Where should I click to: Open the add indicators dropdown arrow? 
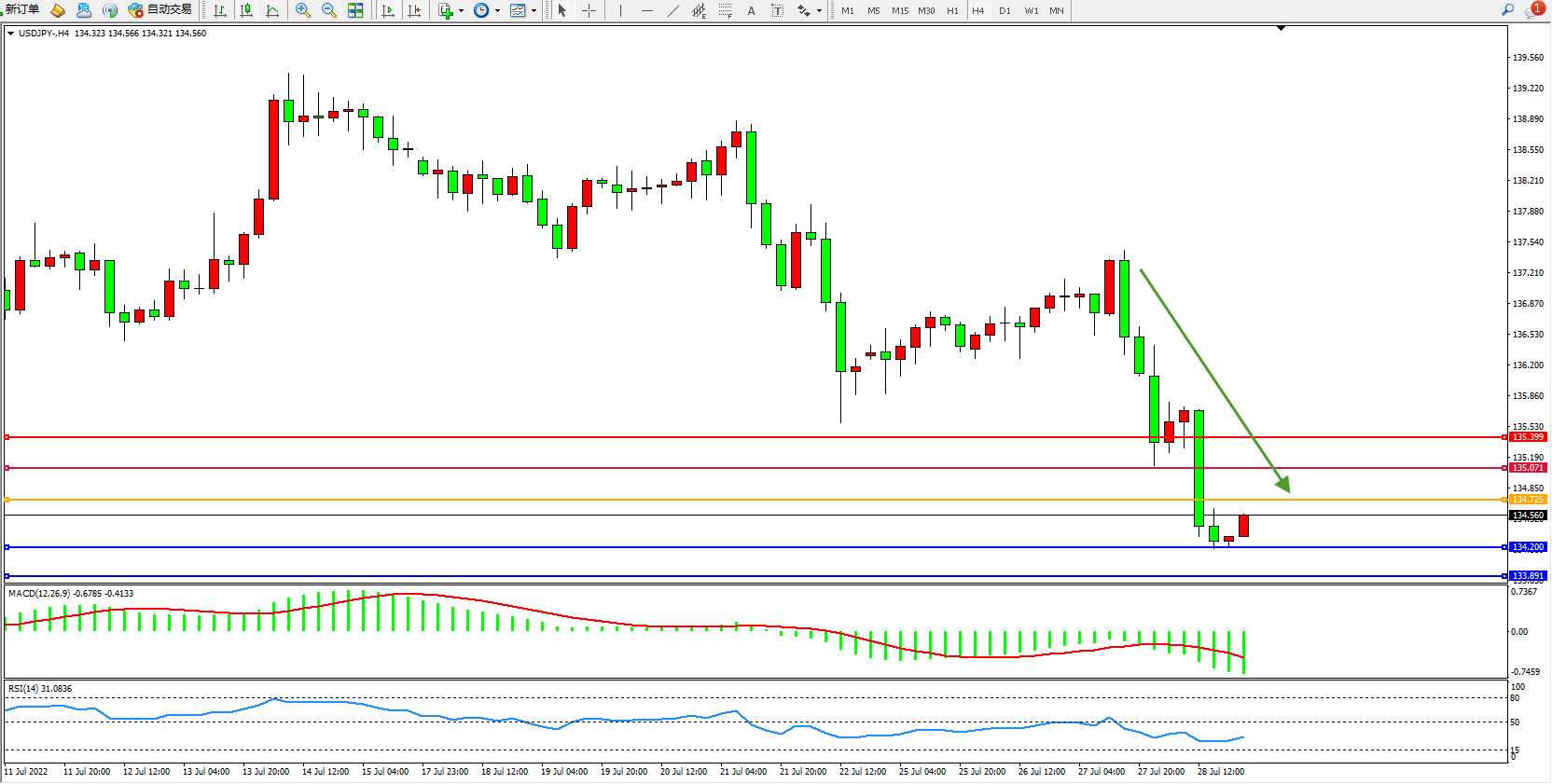(461, 11)
